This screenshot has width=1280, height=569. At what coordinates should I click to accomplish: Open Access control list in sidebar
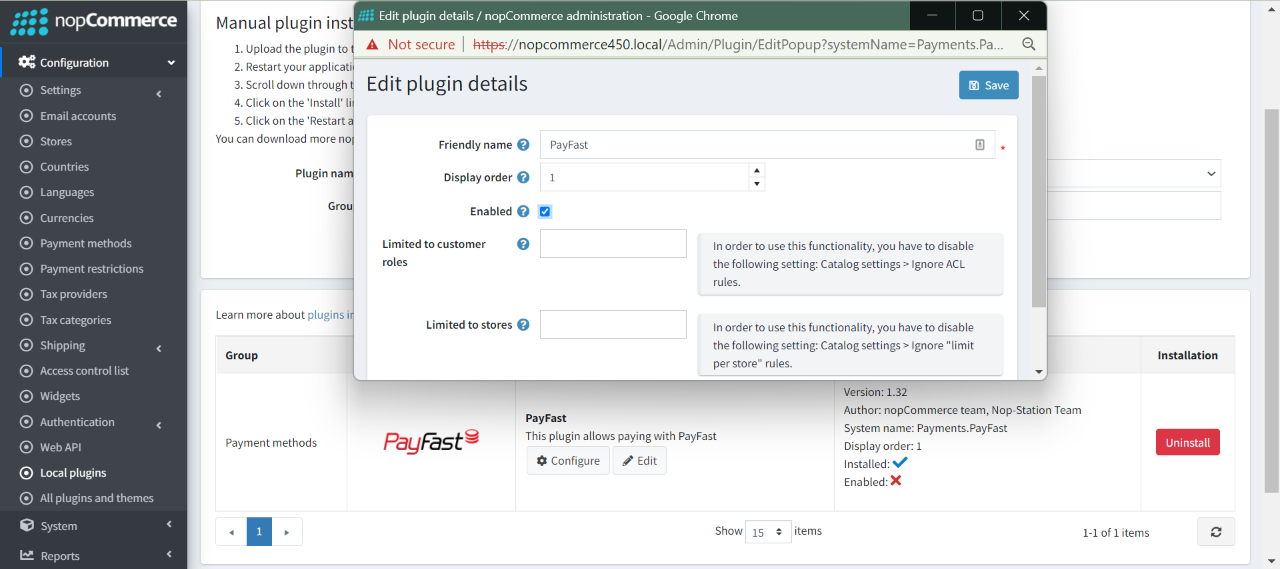tap(84, 371)
